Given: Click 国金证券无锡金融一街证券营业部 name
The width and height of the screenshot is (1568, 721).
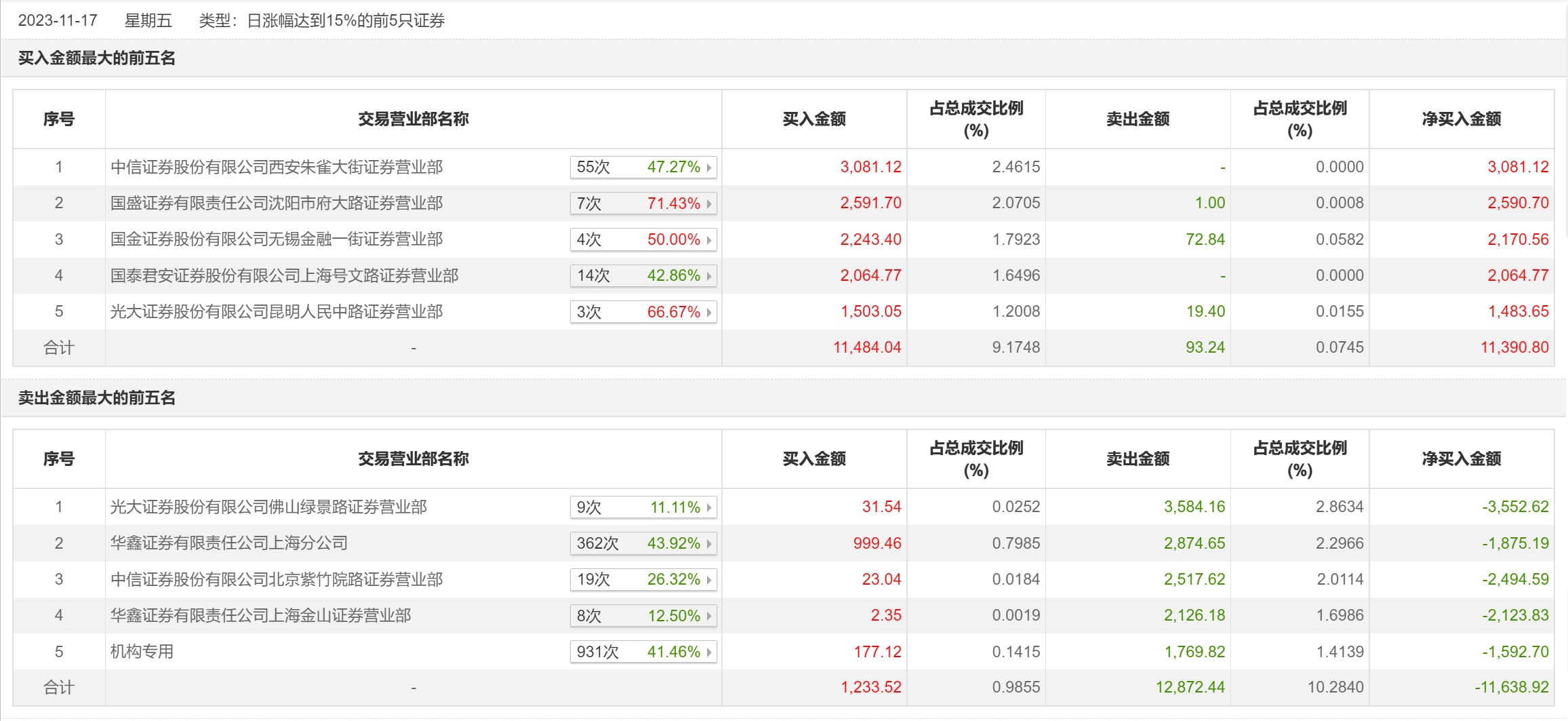Looking at the screenshot, I should [277, 239].
